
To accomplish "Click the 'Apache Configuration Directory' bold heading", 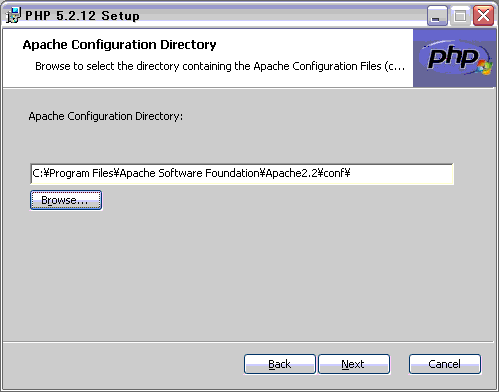I will [119, 45].
